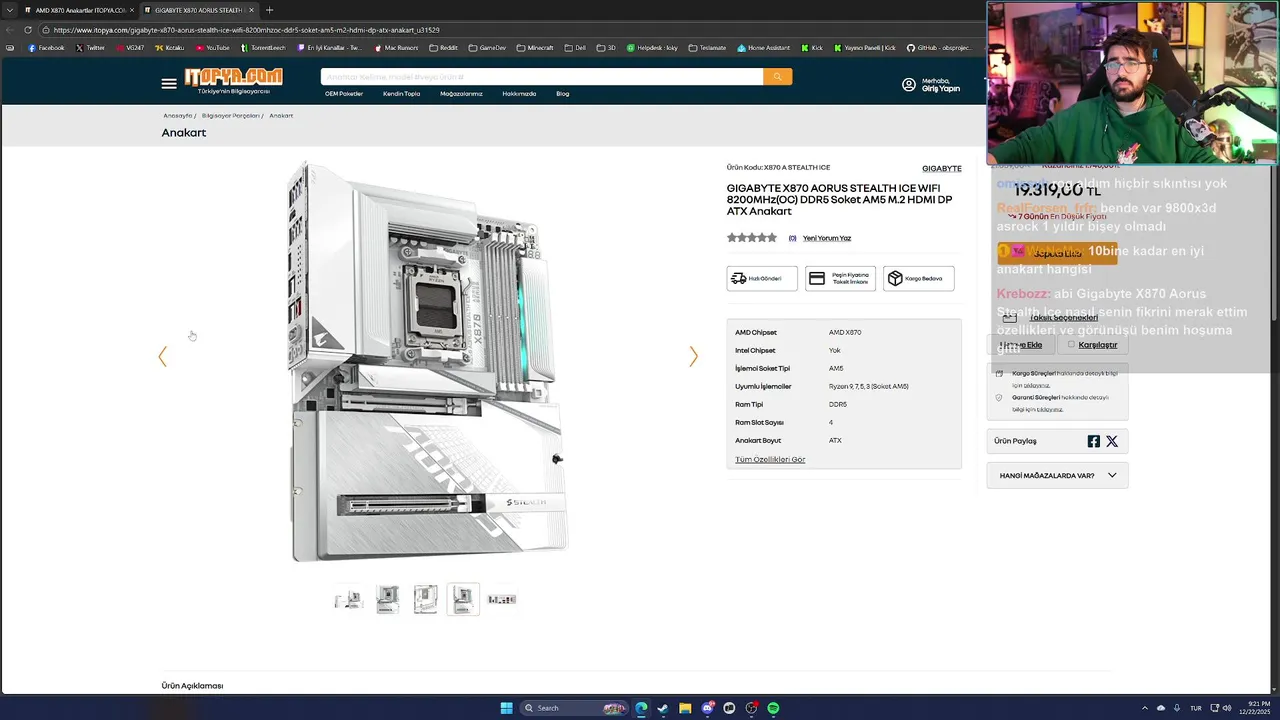Screen dimensions: 1280x720
Task: Click the GIGABYTE brand link
Action: tap(942, 168)
